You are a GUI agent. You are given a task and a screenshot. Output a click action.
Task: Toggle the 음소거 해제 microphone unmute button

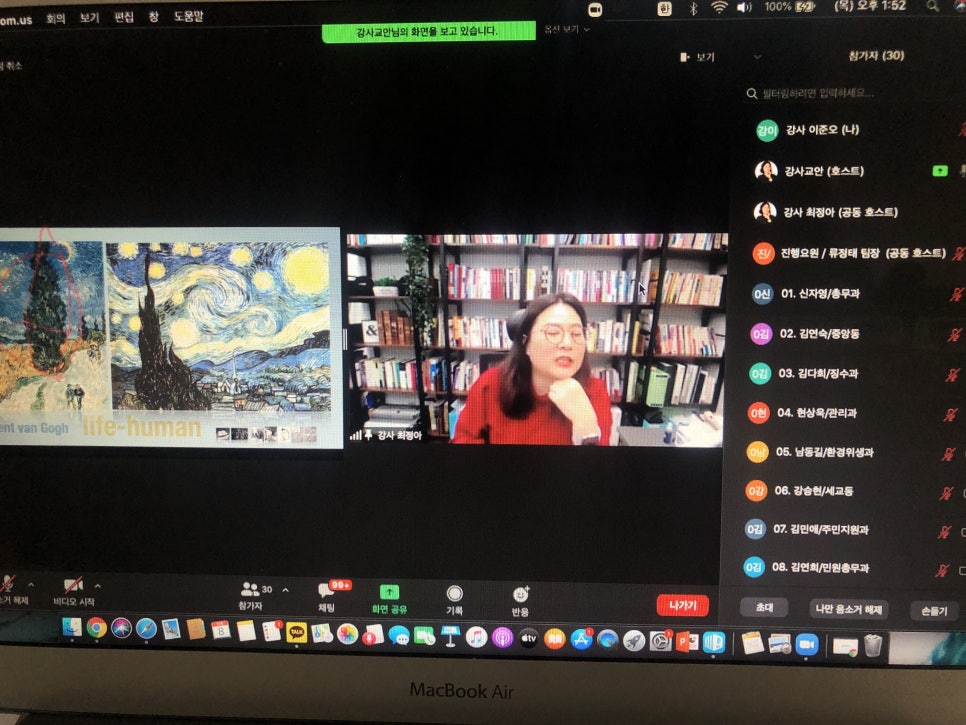pos(11,589)
